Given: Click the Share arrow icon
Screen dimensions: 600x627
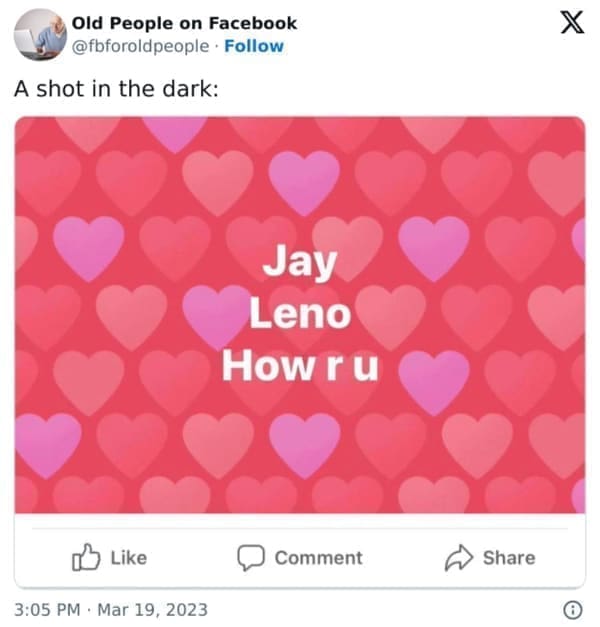Looking at the screenshot, I should [x=458, y=557].
